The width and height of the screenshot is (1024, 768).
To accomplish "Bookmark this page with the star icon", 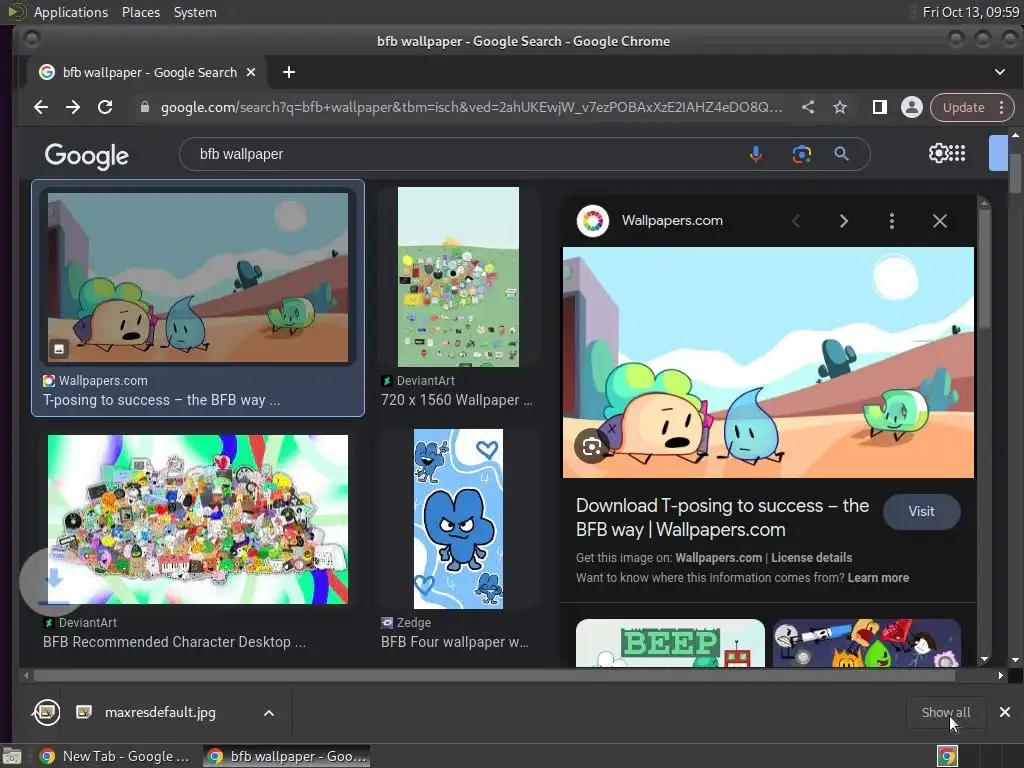I will (x=840, y=107).
